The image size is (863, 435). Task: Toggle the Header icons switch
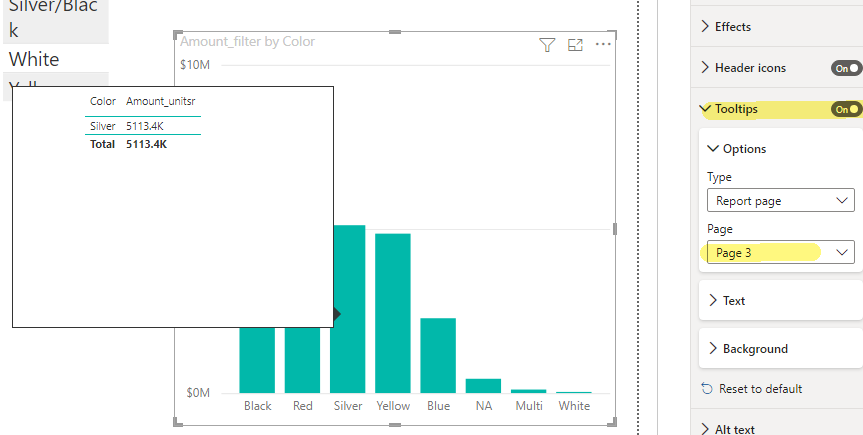(846, 68)
